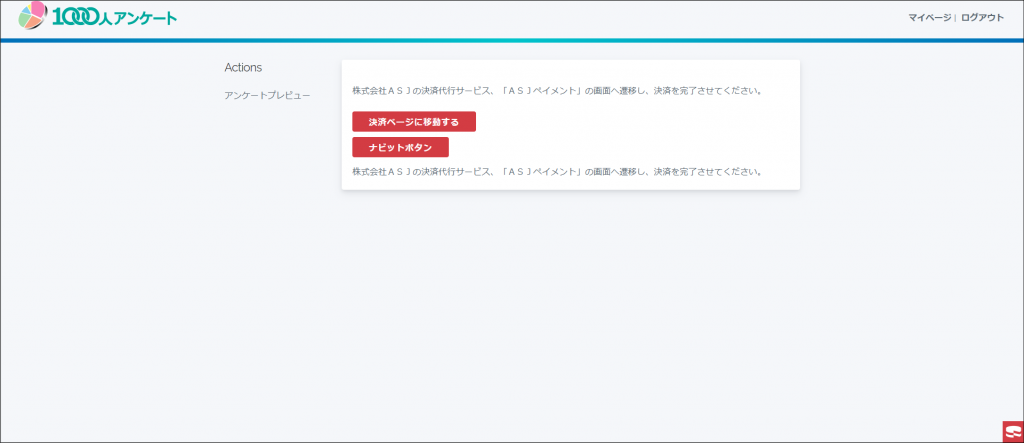Click the ASJ payment instruction text below the buttons
Screen dimensions: 1024x443
557,172
